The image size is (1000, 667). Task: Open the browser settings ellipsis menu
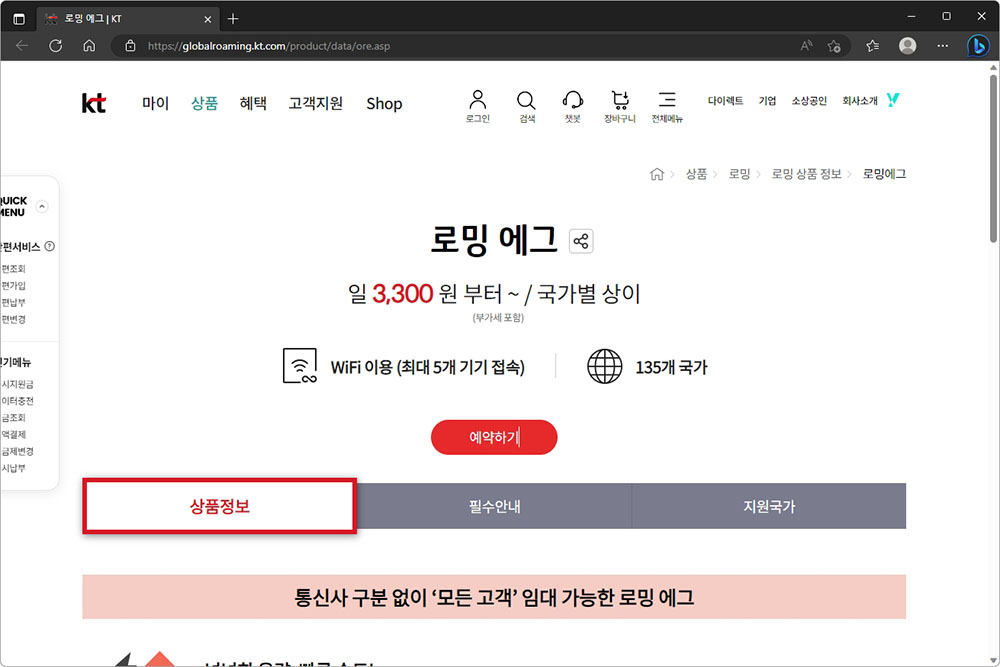tap(943, 46)
